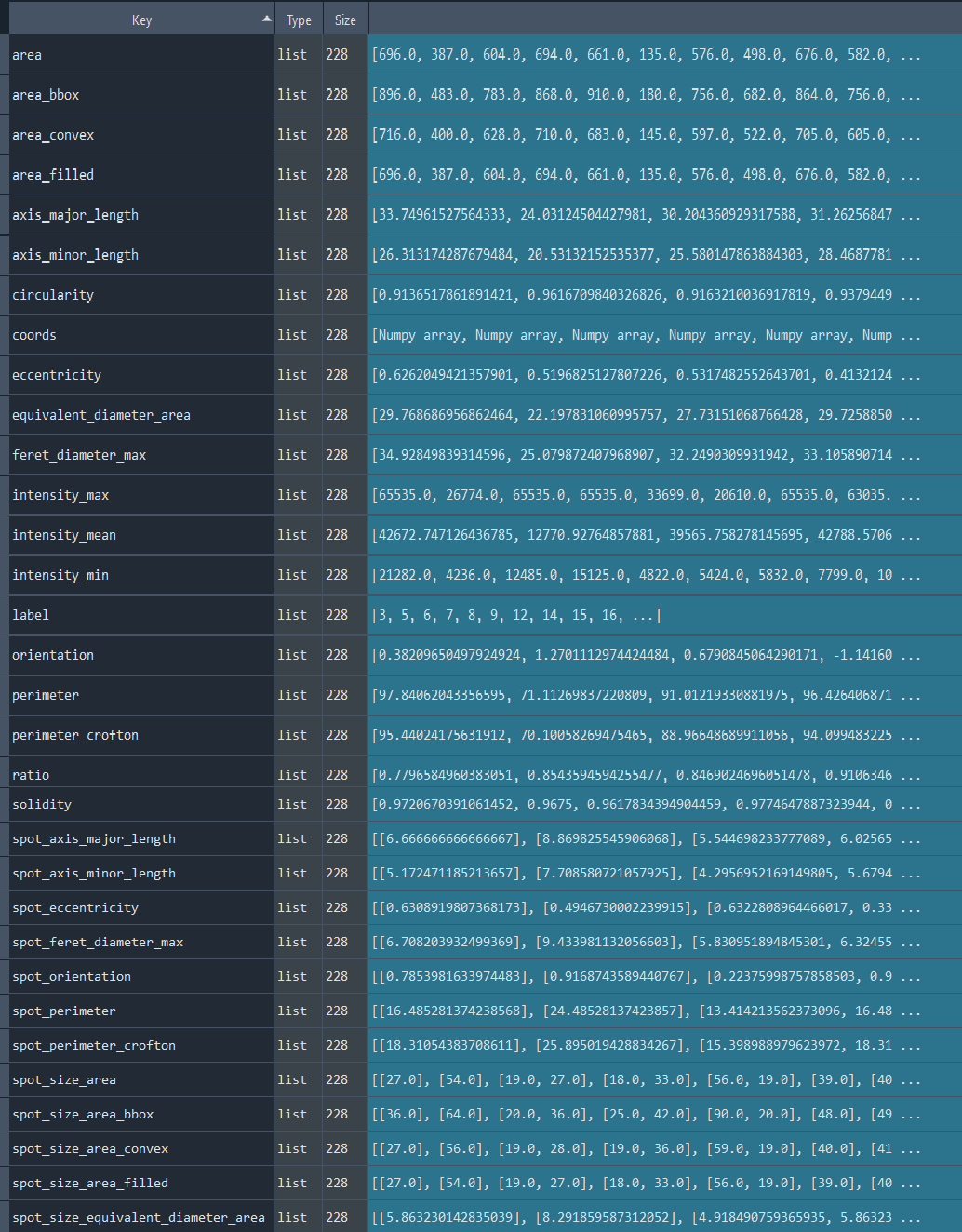Select the intensity_max key

pyautogui.click(x=60, y=495)
